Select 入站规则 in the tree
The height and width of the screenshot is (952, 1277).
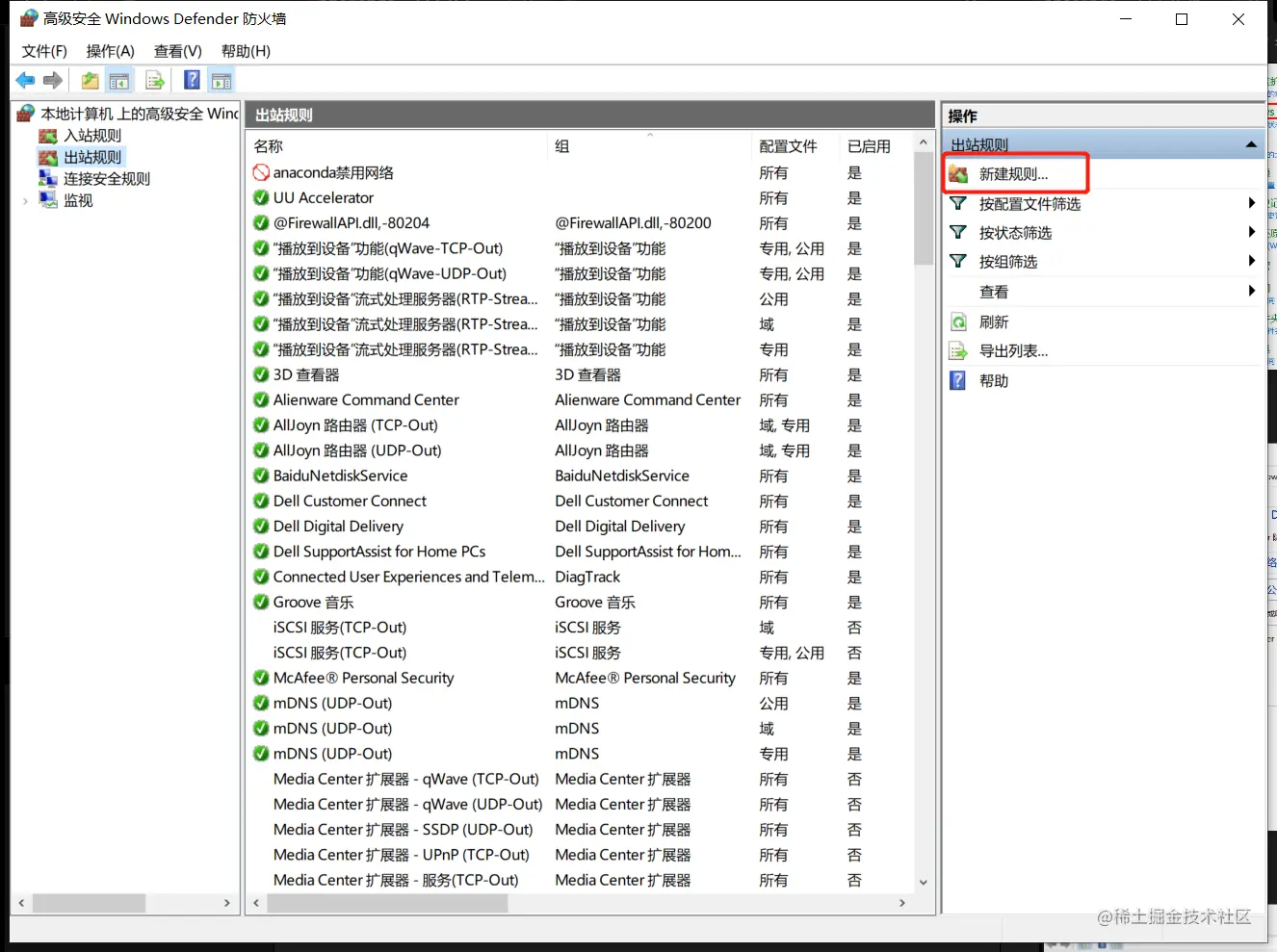point(92,136)
